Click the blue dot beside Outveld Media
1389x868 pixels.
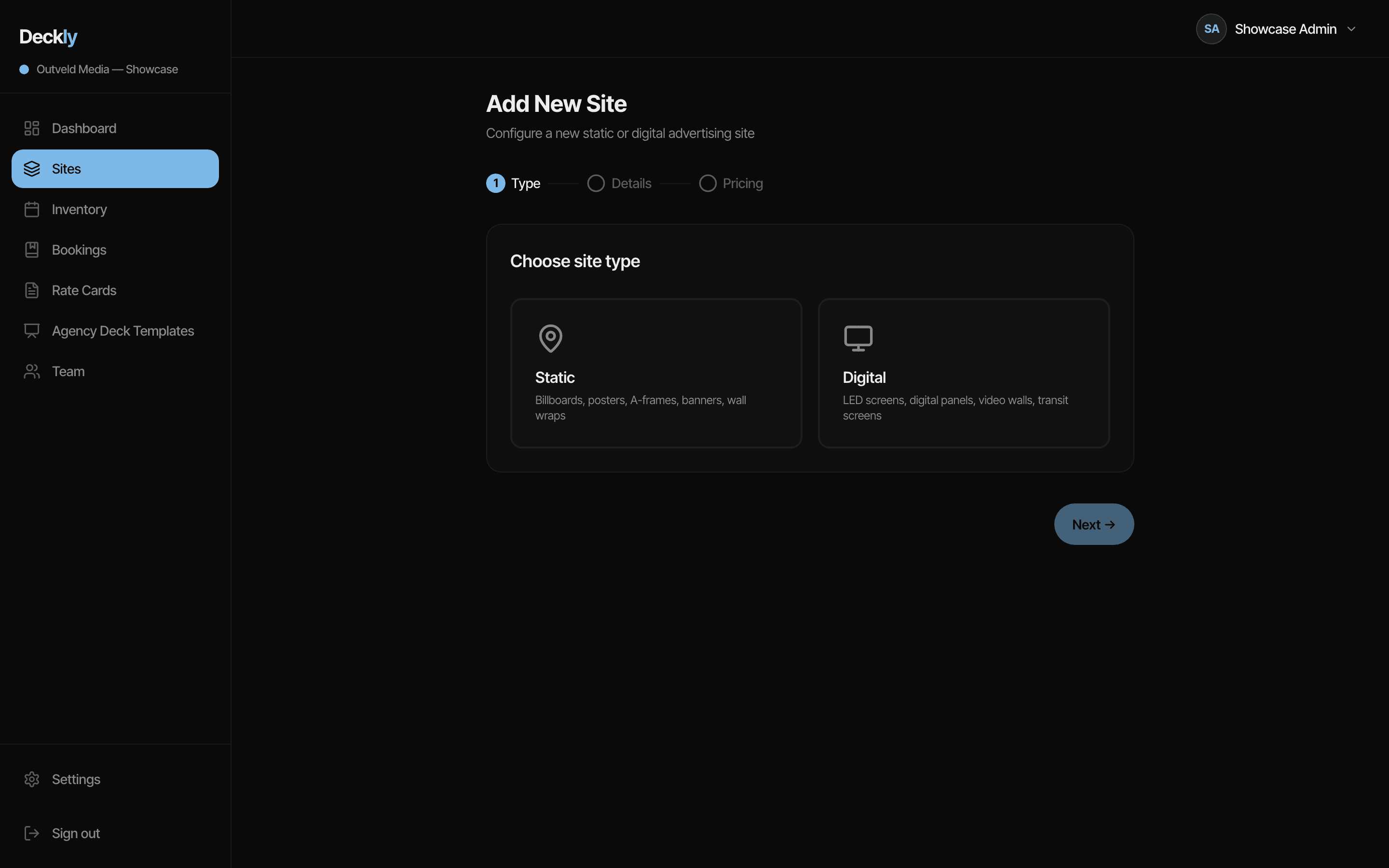[24, 69]
